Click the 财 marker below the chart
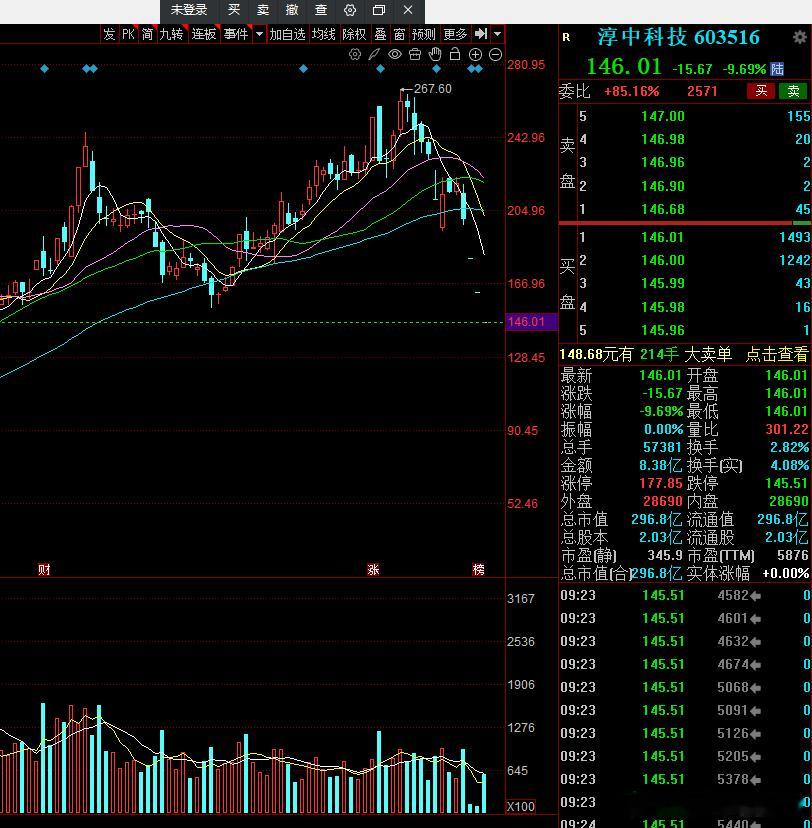 click(x=44, y=569)
